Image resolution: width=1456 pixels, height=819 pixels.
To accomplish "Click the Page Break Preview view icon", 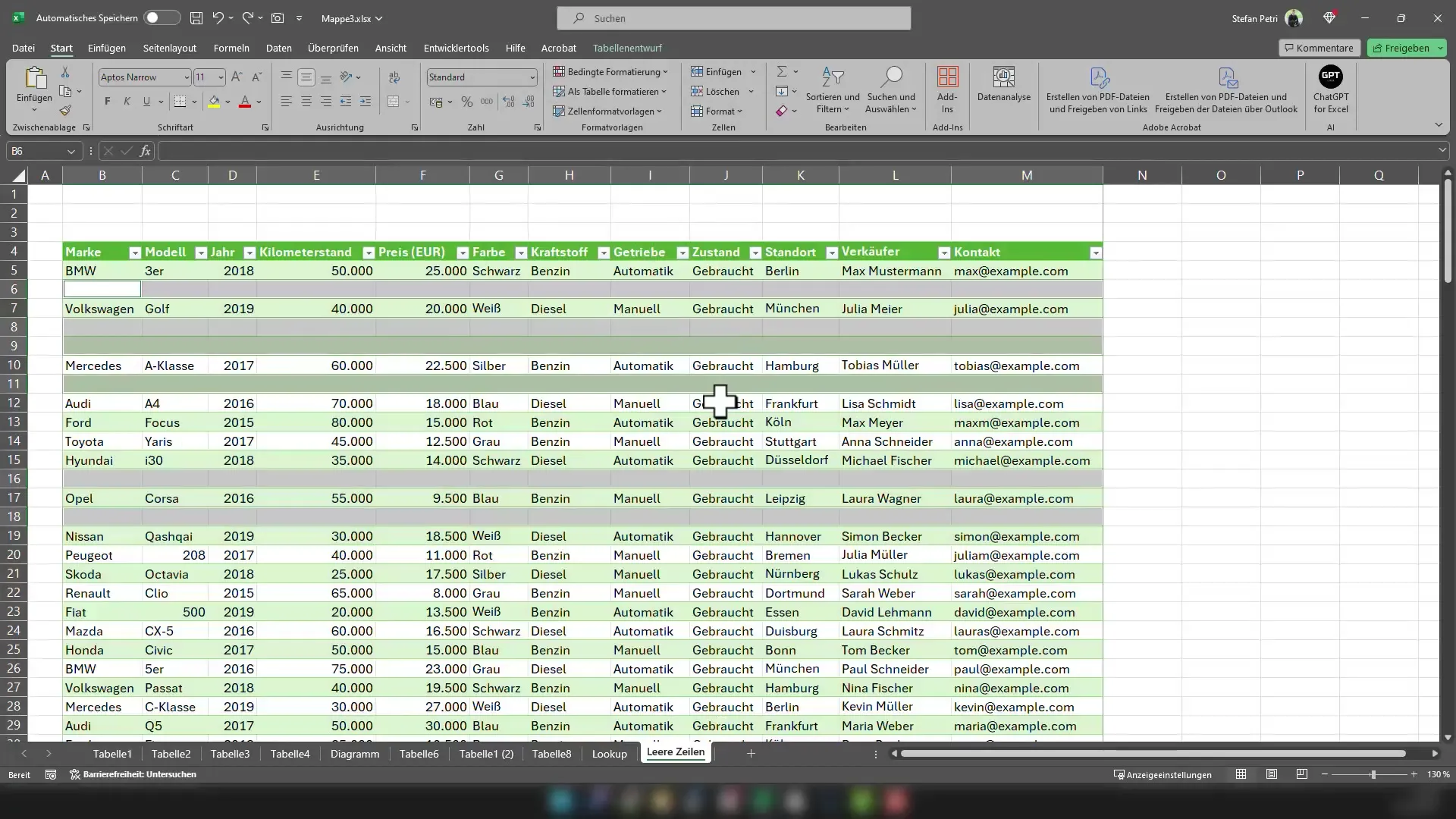I will [x=1302, y=774].
